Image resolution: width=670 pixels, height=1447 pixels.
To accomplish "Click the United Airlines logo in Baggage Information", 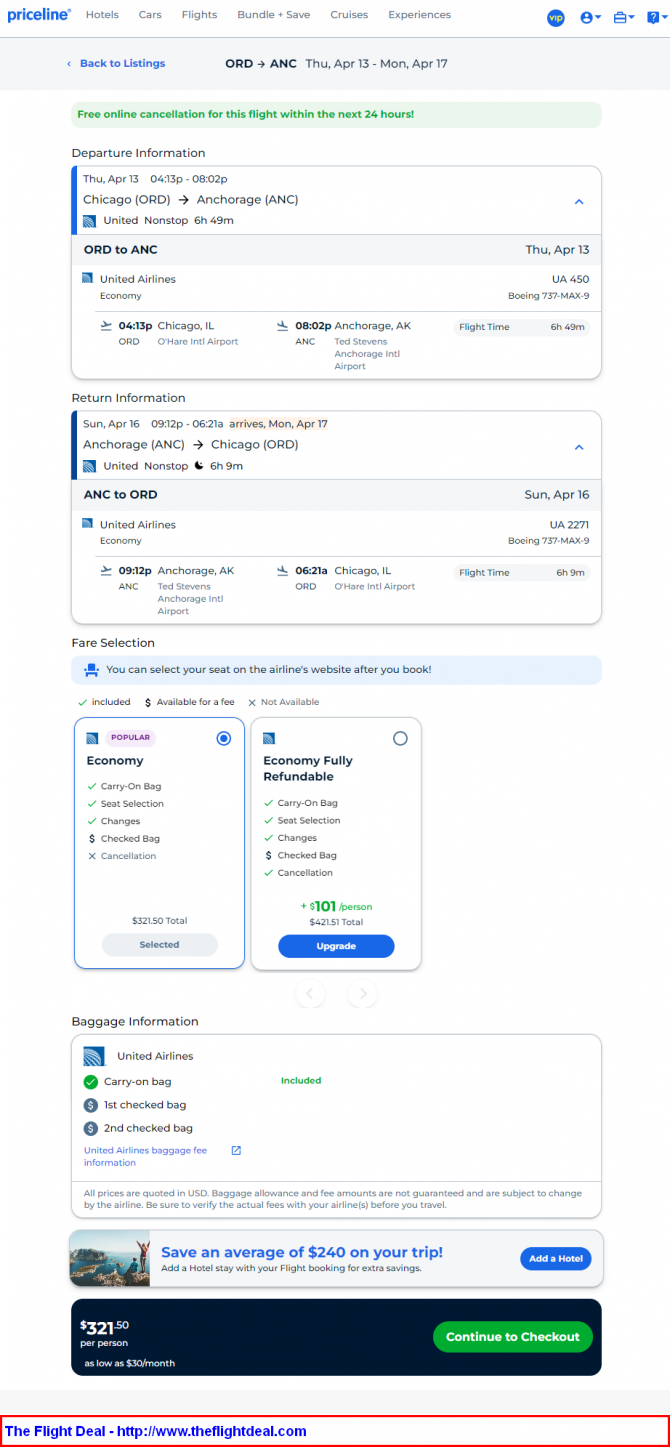I will coord(95,1056).
